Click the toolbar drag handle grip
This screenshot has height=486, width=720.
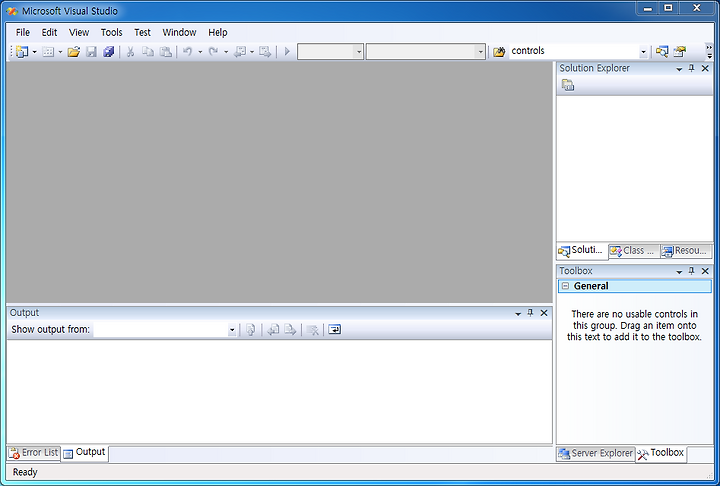pos(11,51)
